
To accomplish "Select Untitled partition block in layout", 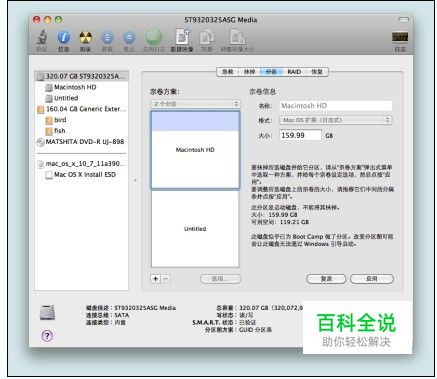I will pyautogui.click(x=195, y=229).
